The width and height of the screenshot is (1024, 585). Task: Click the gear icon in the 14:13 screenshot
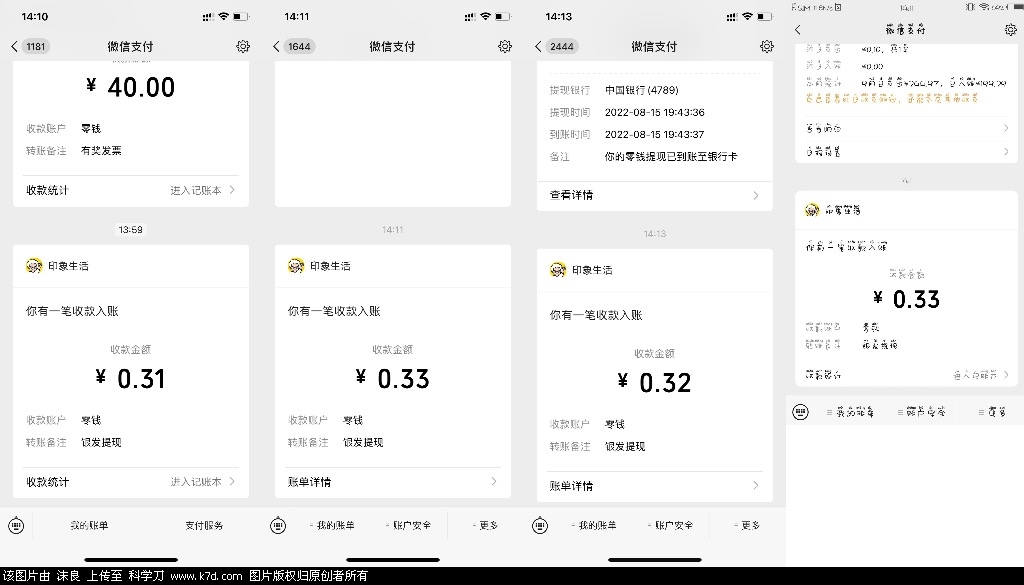click(x=767, y=46)
